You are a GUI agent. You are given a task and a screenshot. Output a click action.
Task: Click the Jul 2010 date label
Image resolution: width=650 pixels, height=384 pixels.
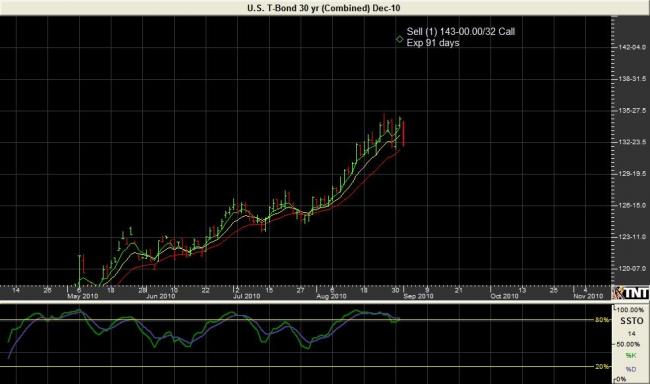[246, 296]
